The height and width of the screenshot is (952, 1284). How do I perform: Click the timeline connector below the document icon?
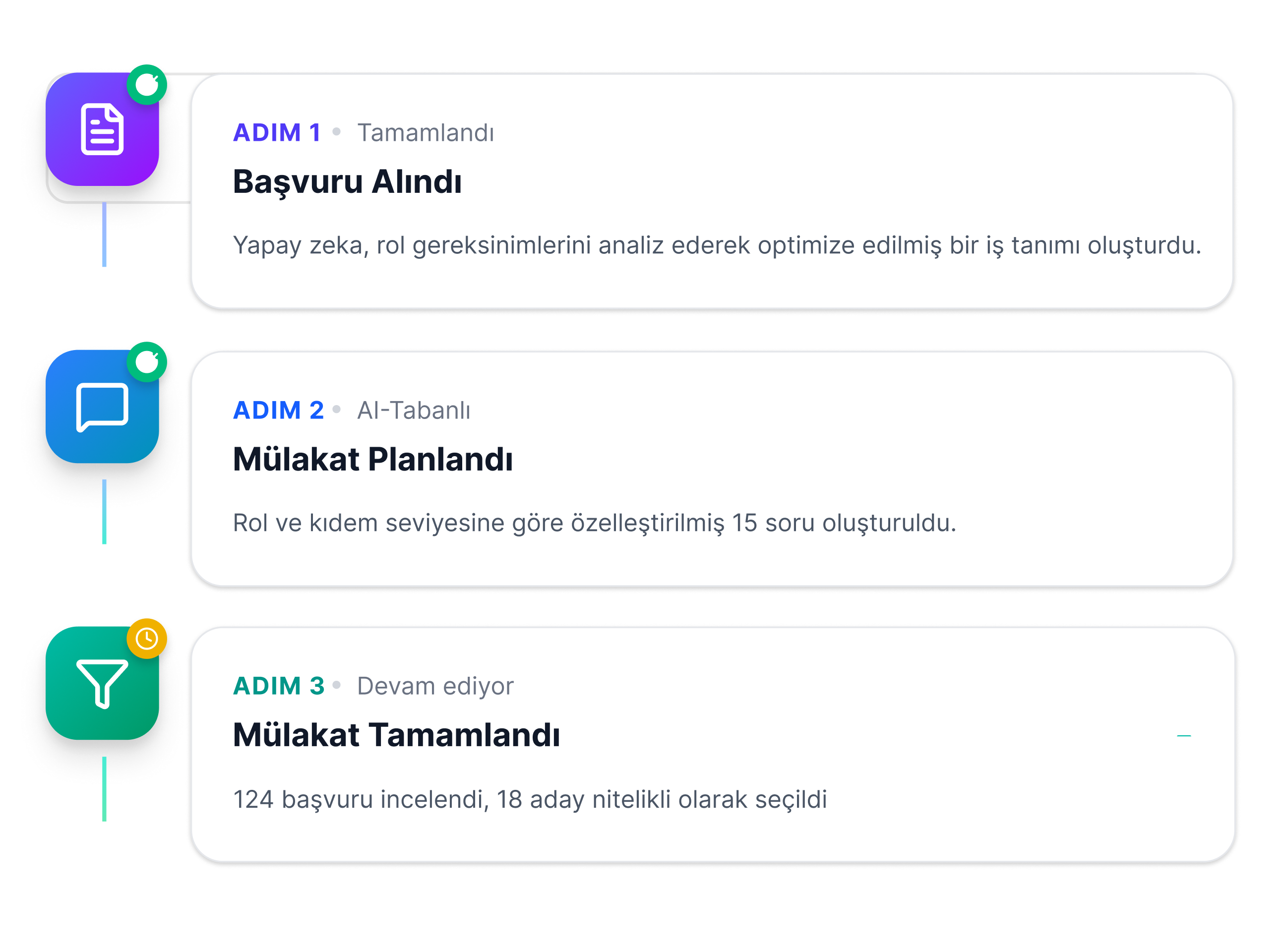[104, 234]
